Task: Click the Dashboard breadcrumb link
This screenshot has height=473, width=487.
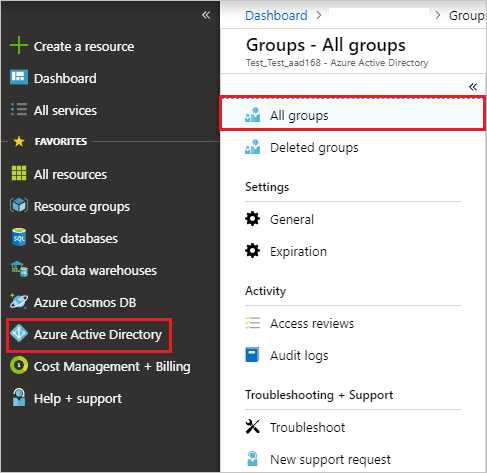Action: pyautogui.click(x=276, y=15)
